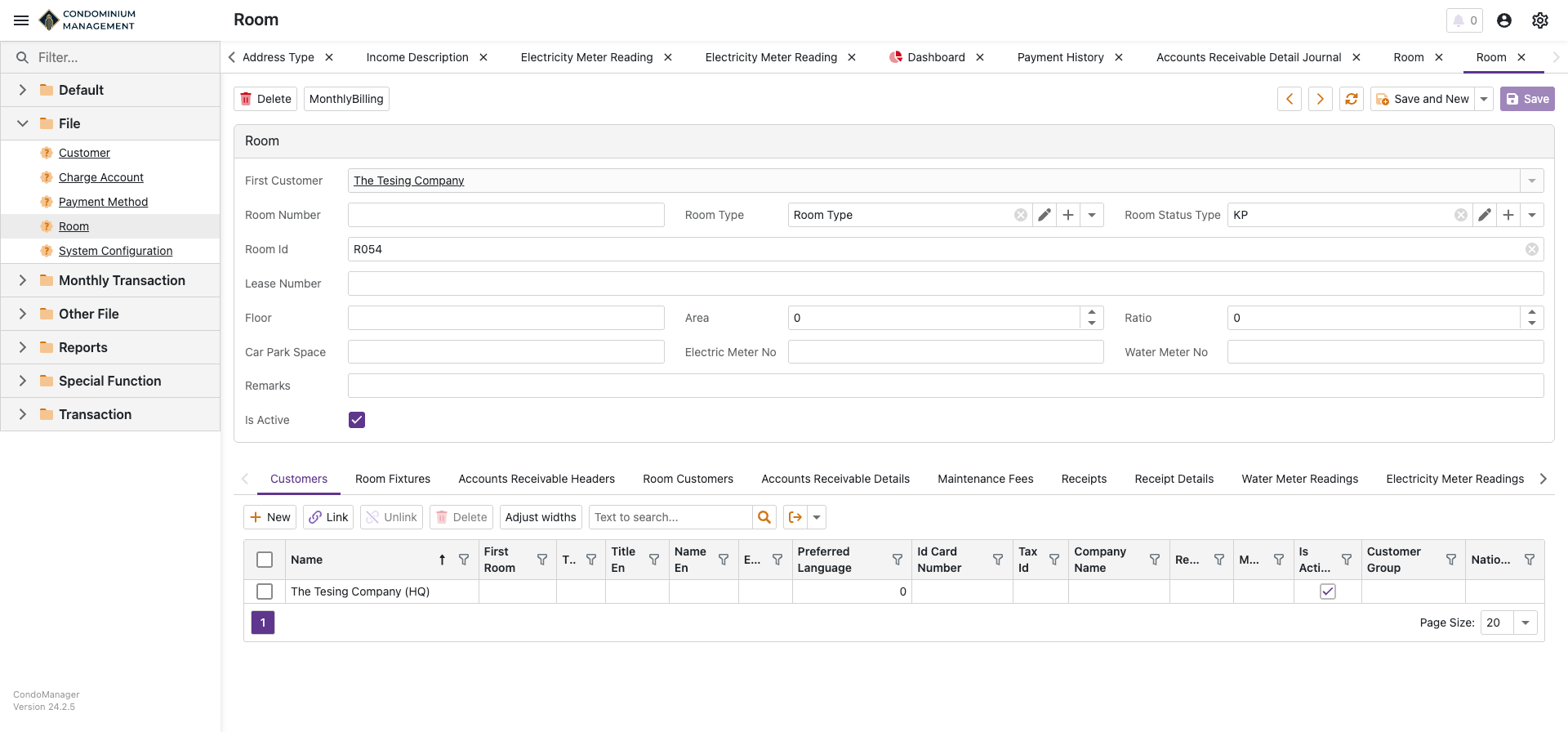The width and height of the screenshot is (1568, 732).
Task: Uncheck the Is Active checkbox
Action: coord(357,420)
